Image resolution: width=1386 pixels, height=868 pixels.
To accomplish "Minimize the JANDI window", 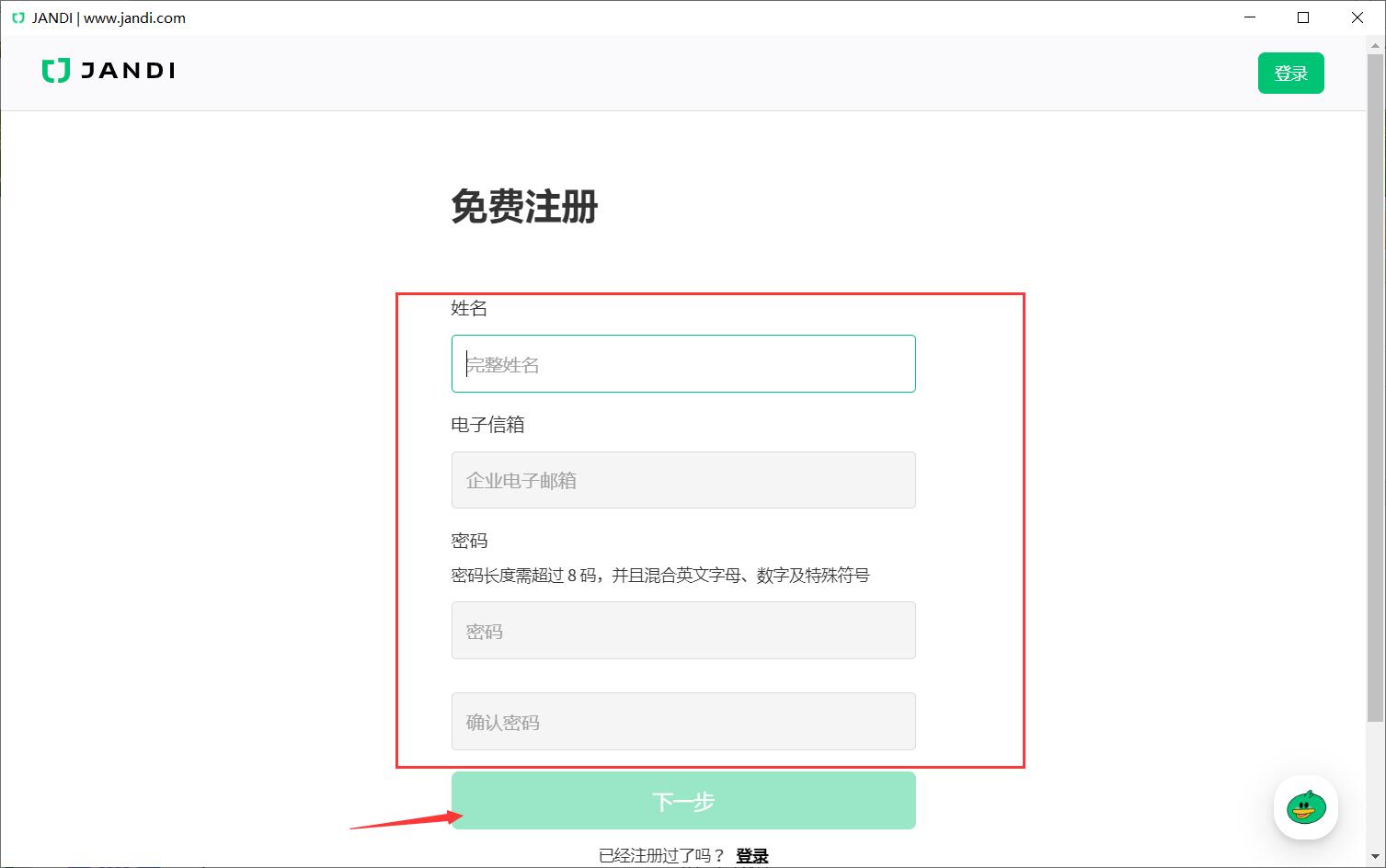I will point(1250,17).
